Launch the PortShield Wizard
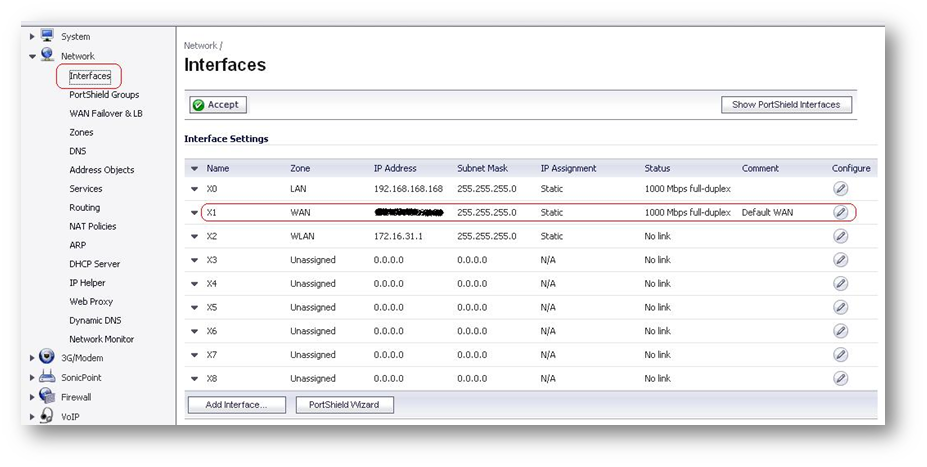This screenshot has height=467, width=927. coord(344,405)
